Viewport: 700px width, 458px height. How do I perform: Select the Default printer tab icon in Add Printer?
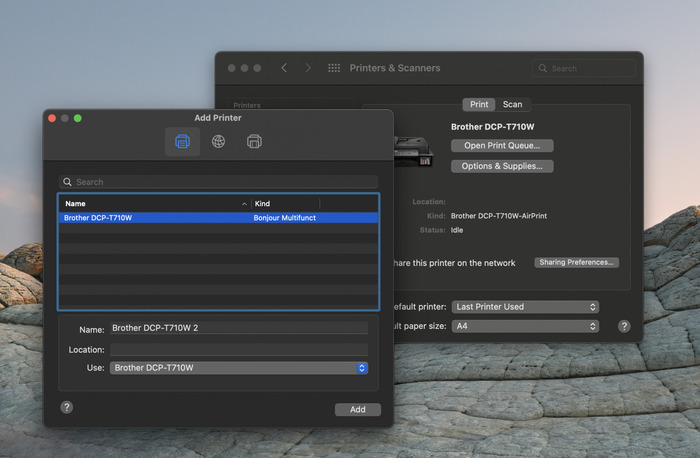182,142
